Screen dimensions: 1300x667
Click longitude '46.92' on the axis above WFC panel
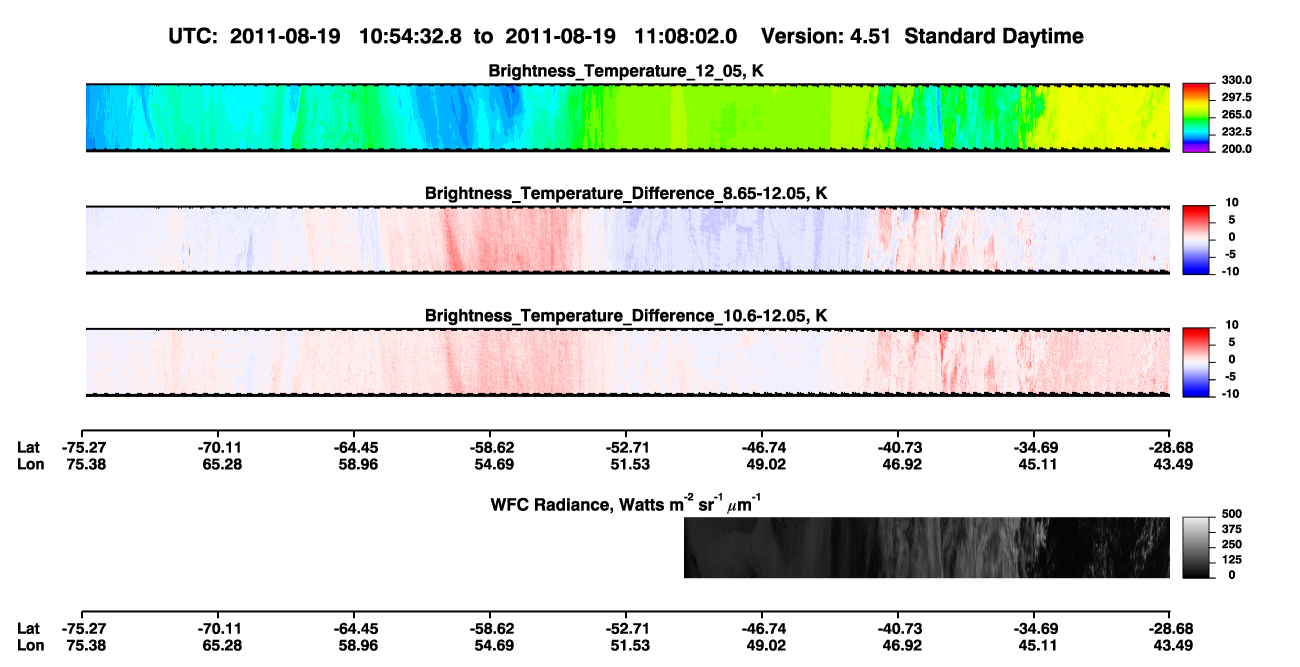click(x=900, y=463)
